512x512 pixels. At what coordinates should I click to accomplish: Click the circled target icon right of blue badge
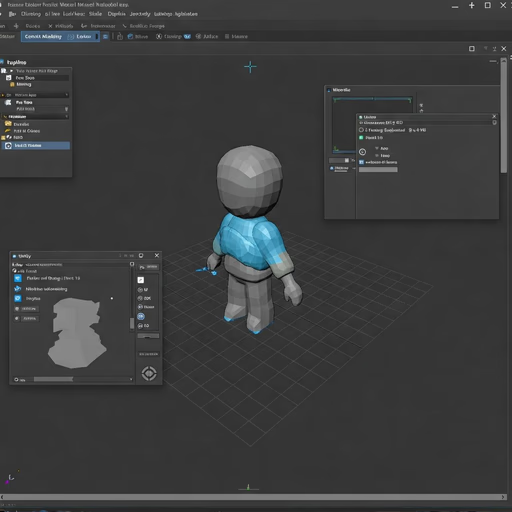[198, 36]
